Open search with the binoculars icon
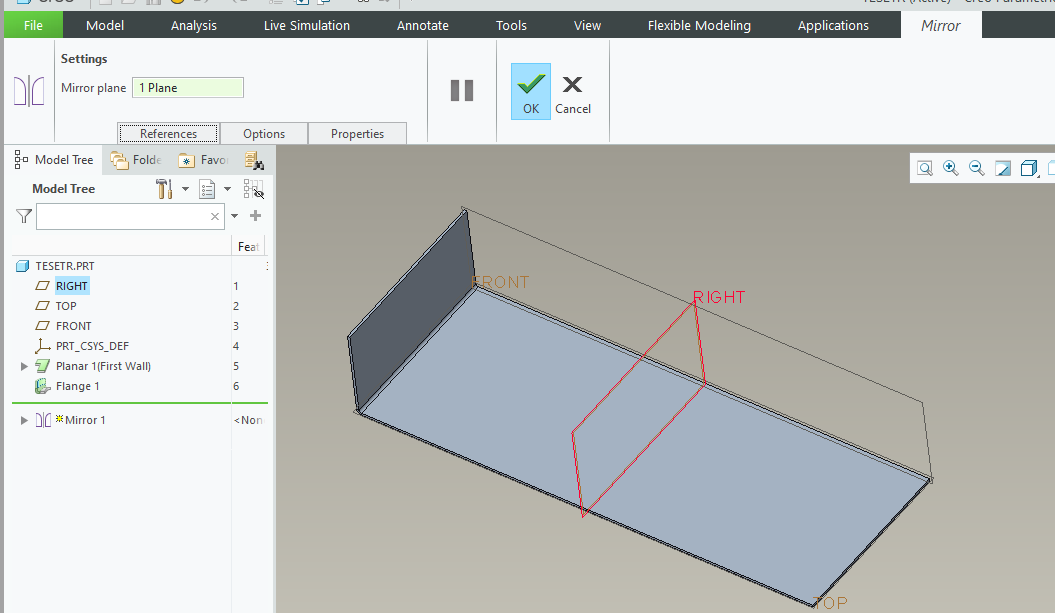 click(256, 162)
